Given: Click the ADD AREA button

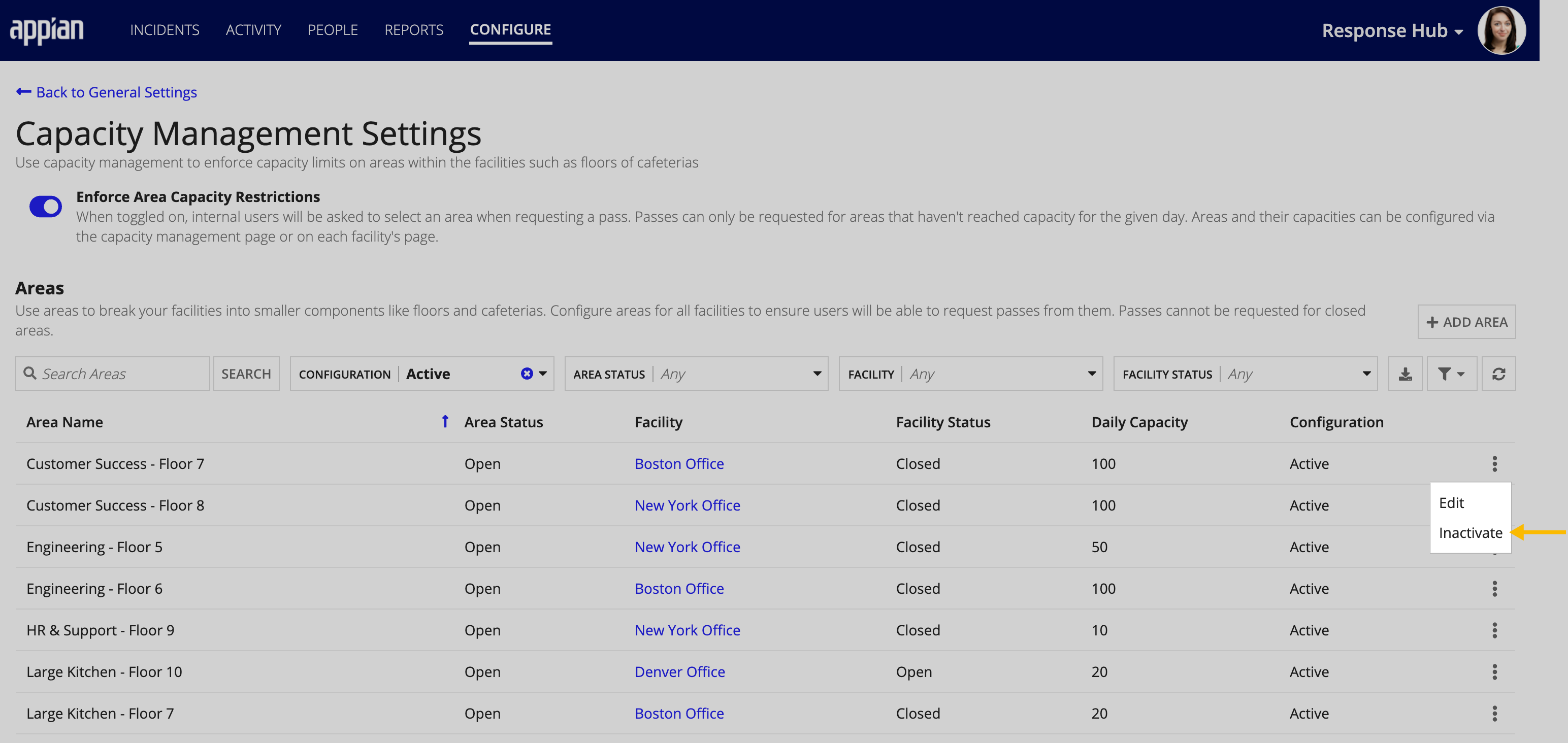Looking at the screenshot, I should 1467,321.
